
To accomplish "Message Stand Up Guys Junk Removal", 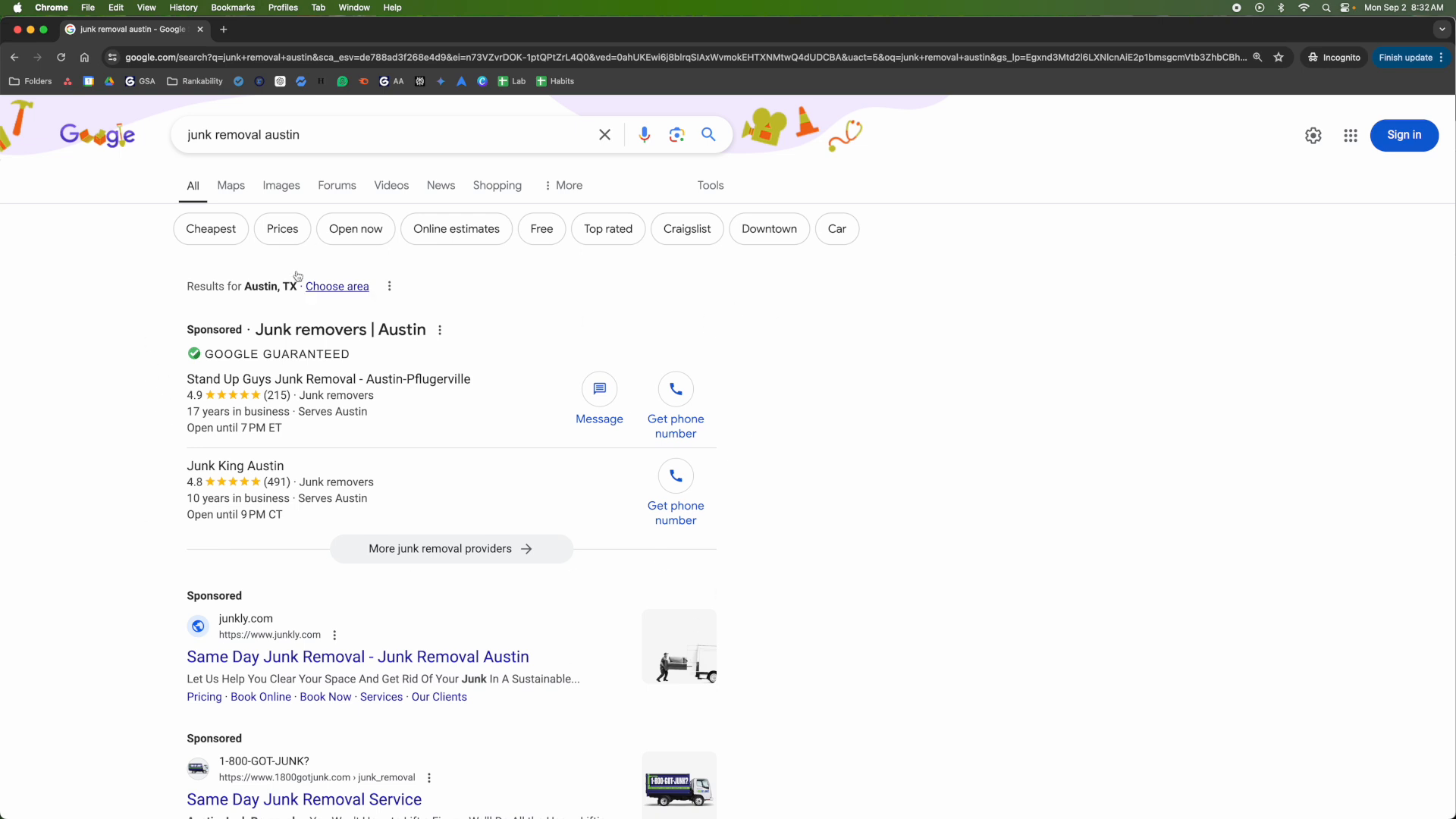I will [x=599, y=399].
